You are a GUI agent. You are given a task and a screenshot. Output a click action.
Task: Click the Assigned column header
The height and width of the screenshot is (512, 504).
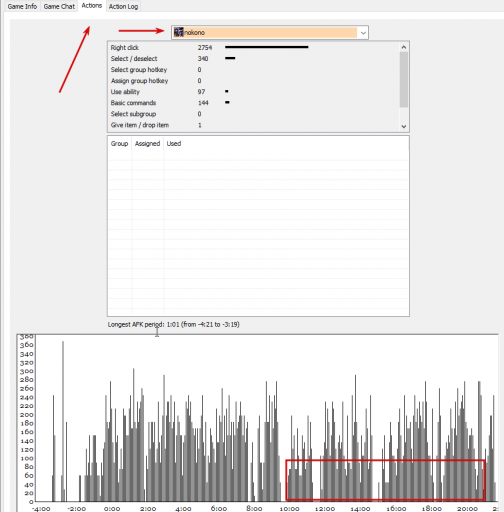[x=147, y=143]
